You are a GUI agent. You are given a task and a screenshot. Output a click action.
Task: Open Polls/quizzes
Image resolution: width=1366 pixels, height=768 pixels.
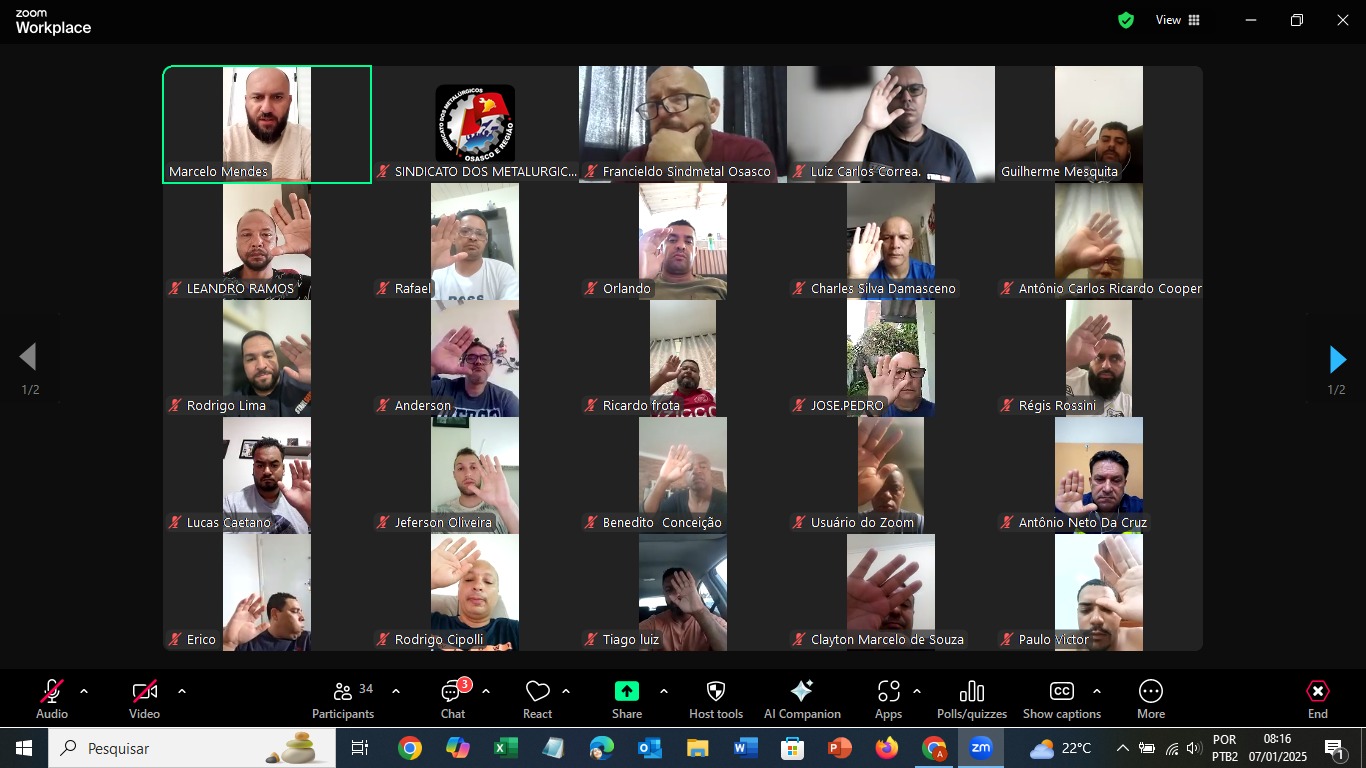pos(971,699)
